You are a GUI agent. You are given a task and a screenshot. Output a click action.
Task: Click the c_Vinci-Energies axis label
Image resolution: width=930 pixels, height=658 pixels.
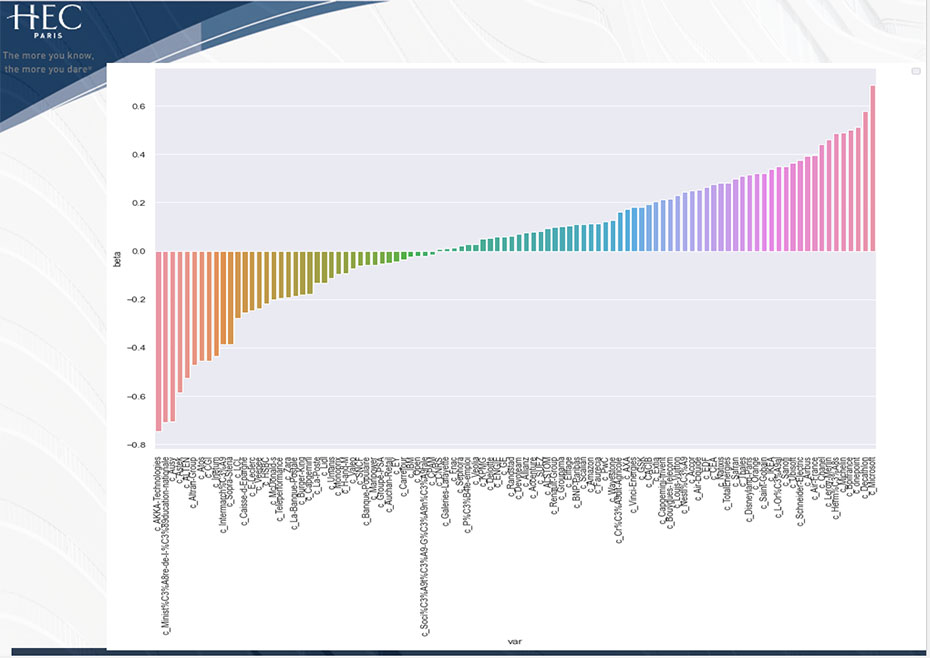(x=633, y=483)
